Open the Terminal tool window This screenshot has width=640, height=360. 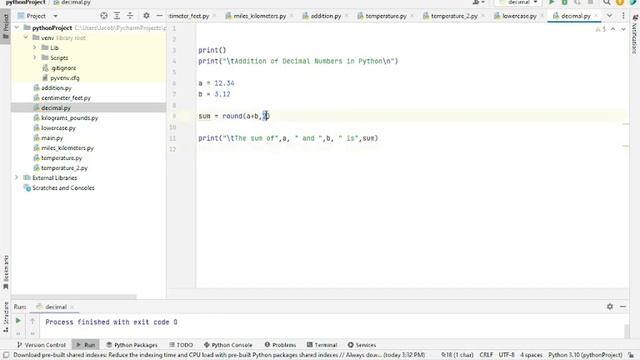tap(322, 345)
